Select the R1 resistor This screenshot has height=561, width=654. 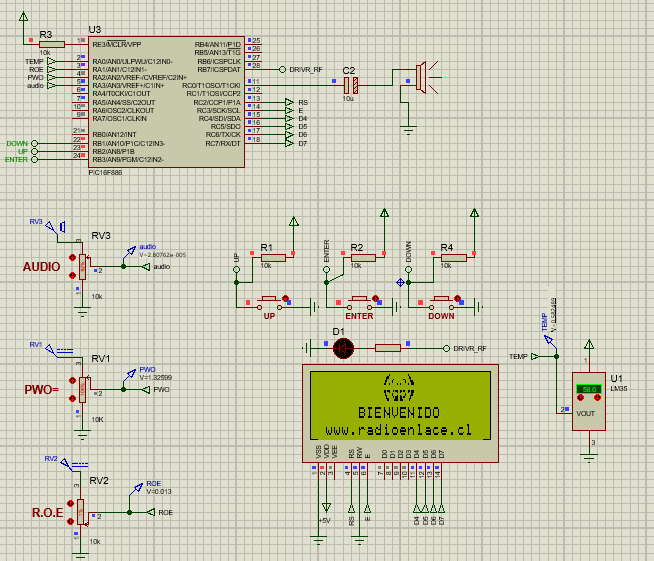coord(273,258)
